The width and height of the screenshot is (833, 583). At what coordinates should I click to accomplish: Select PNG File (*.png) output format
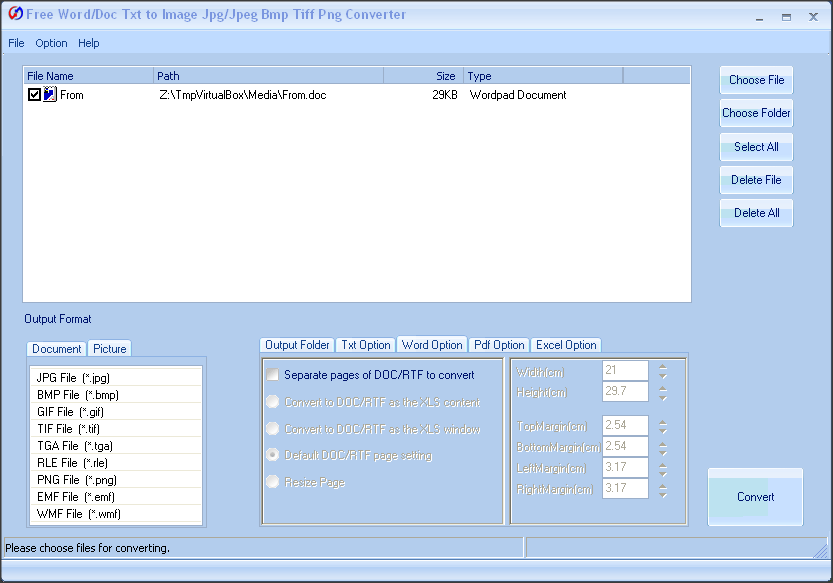click(x=78, y=480)
